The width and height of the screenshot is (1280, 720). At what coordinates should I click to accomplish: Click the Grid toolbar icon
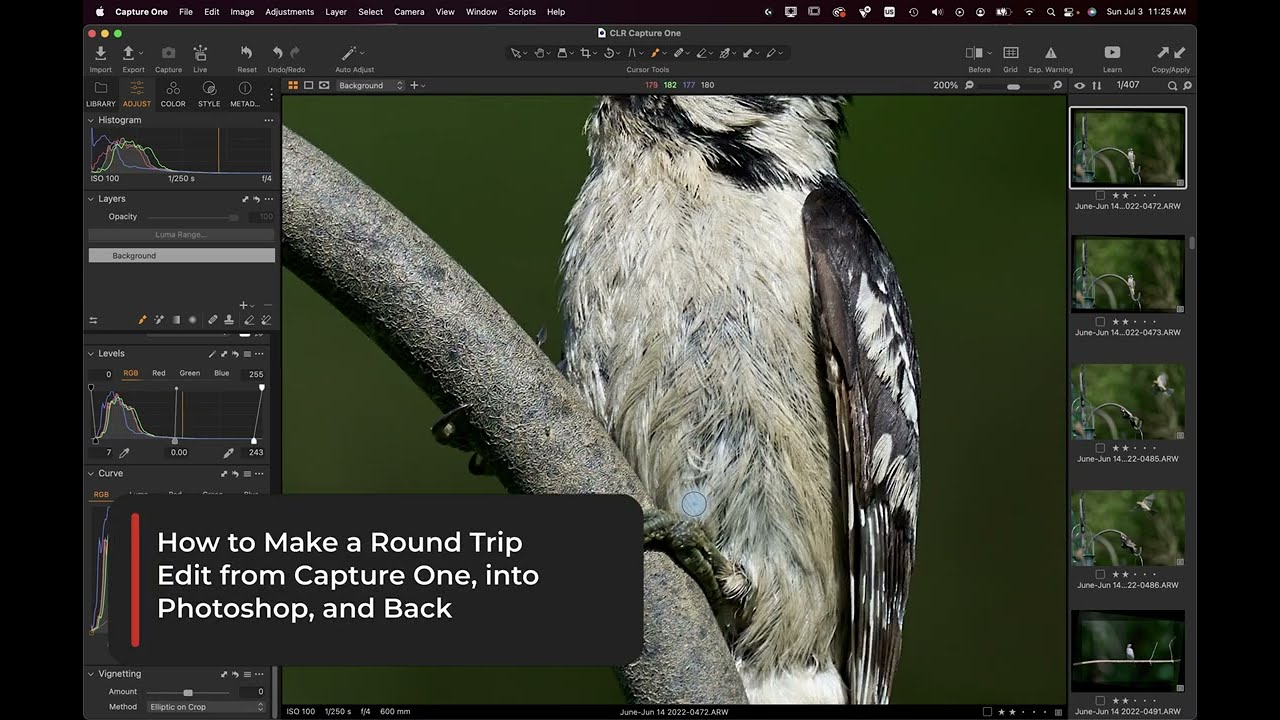coord(1011,53)
